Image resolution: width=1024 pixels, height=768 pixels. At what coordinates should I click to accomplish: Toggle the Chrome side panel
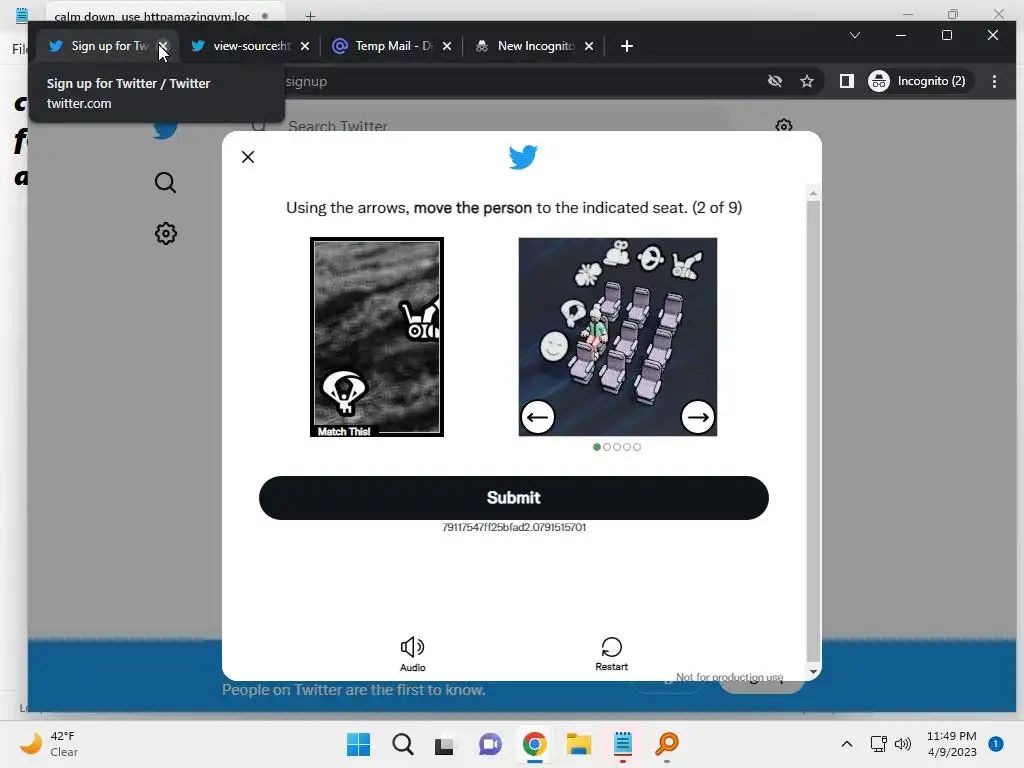tap(846, 81)
